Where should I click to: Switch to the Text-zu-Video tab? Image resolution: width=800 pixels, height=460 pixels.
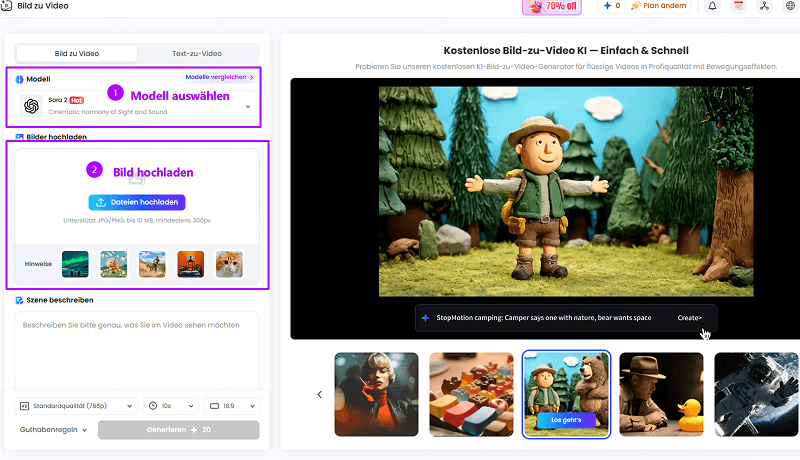coord(197,54)
